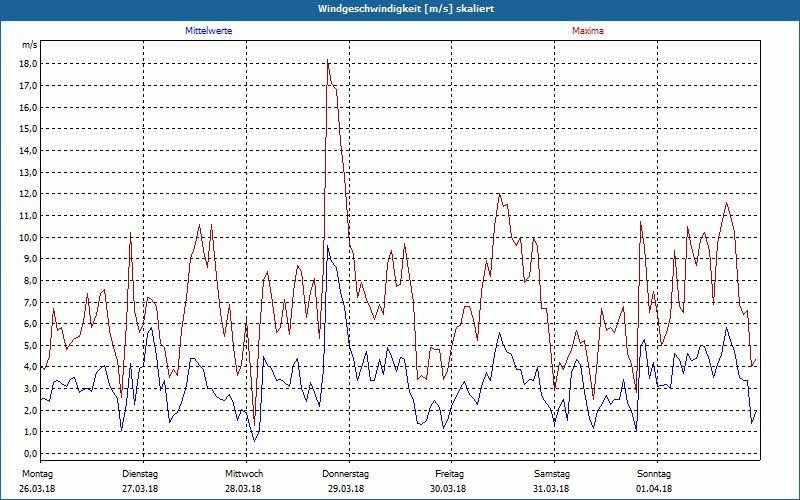Select the 9,0 y-axis value
Viewport: 800px width, 500px height.
[x=31, y=259]
